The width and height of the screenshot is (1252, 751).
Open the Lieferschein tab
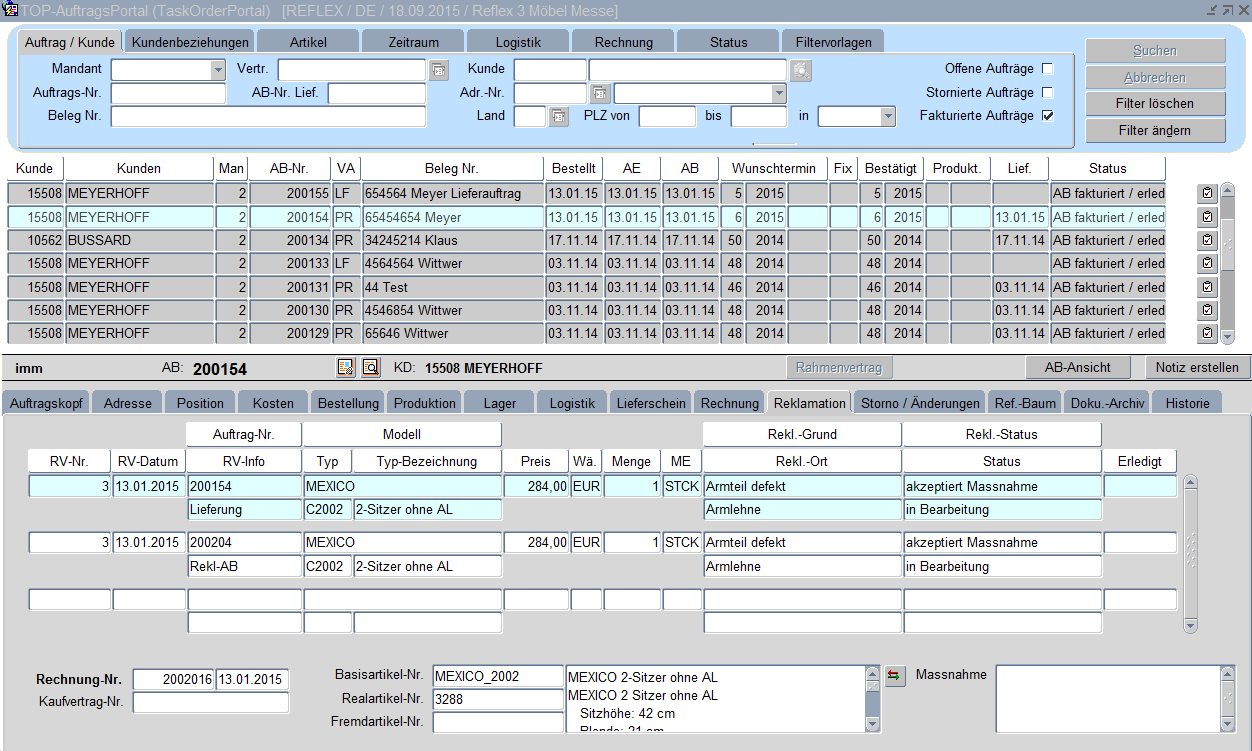click(x=651, y=403)
